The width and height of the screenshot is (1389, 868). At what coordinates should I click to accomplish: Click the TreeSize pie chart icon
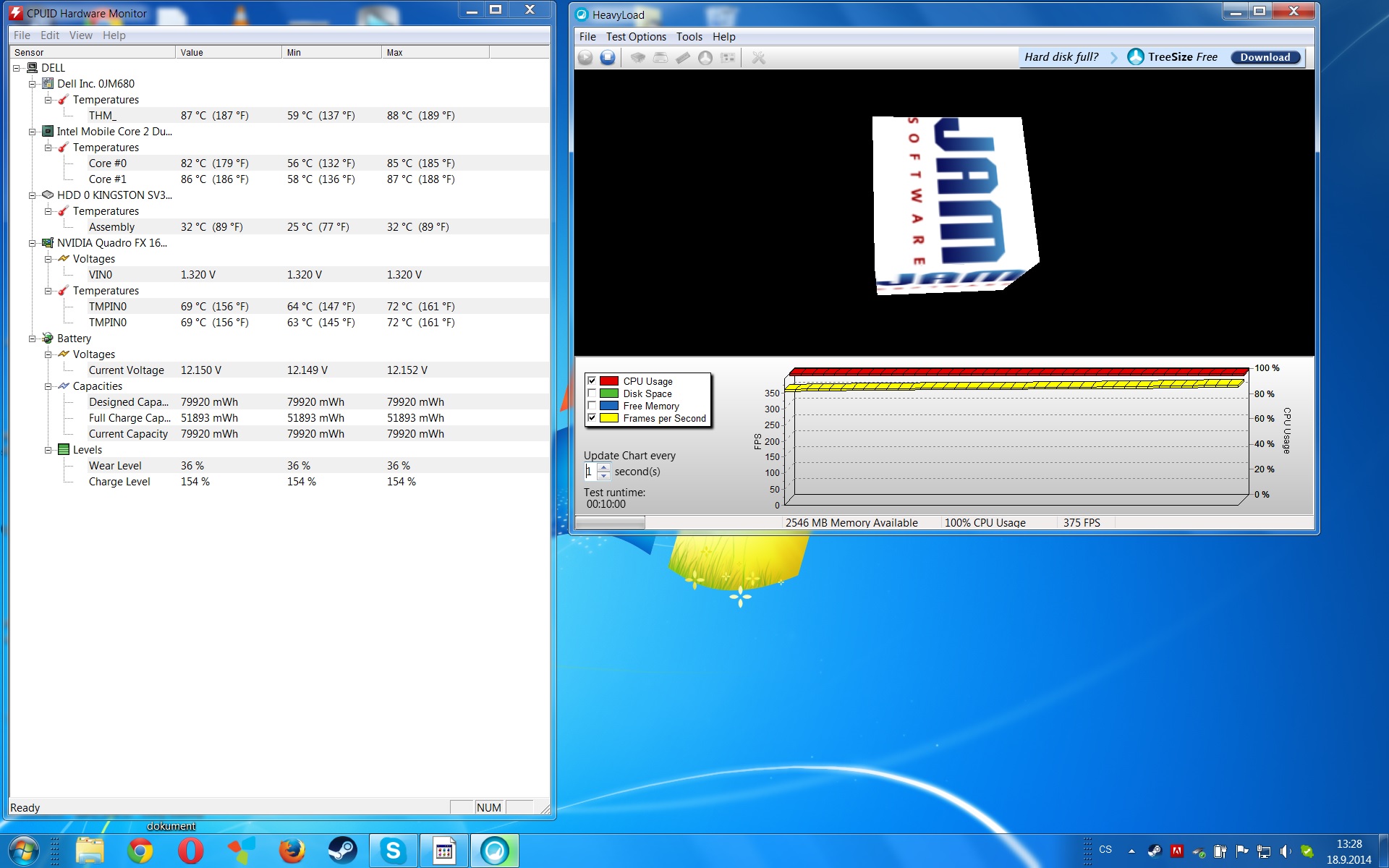point(705,58)
